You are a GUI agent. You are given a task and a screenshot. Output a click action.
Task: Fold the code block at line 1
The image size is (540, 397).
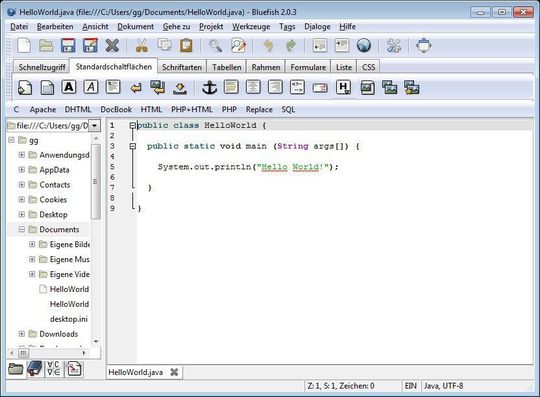coord(133,126)
